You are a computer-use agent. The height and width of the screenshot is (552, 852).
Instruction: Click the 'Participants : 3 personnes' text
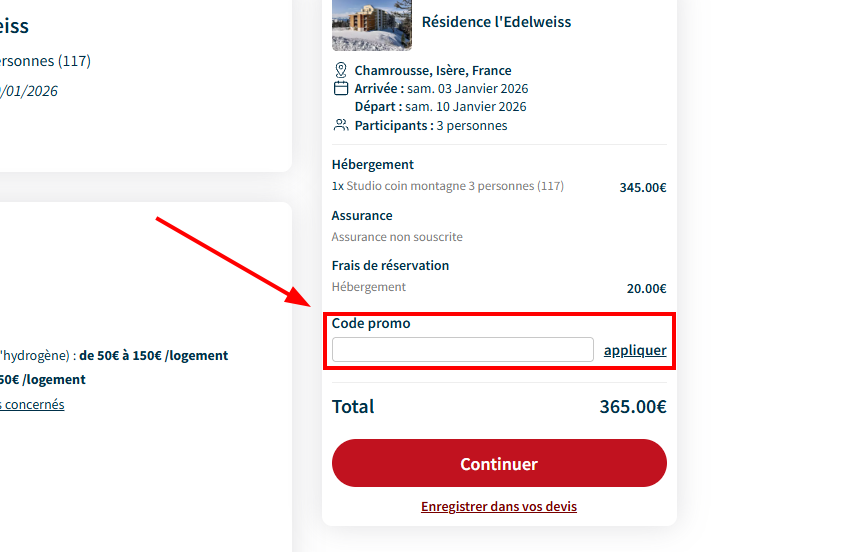tap(431, 126)
